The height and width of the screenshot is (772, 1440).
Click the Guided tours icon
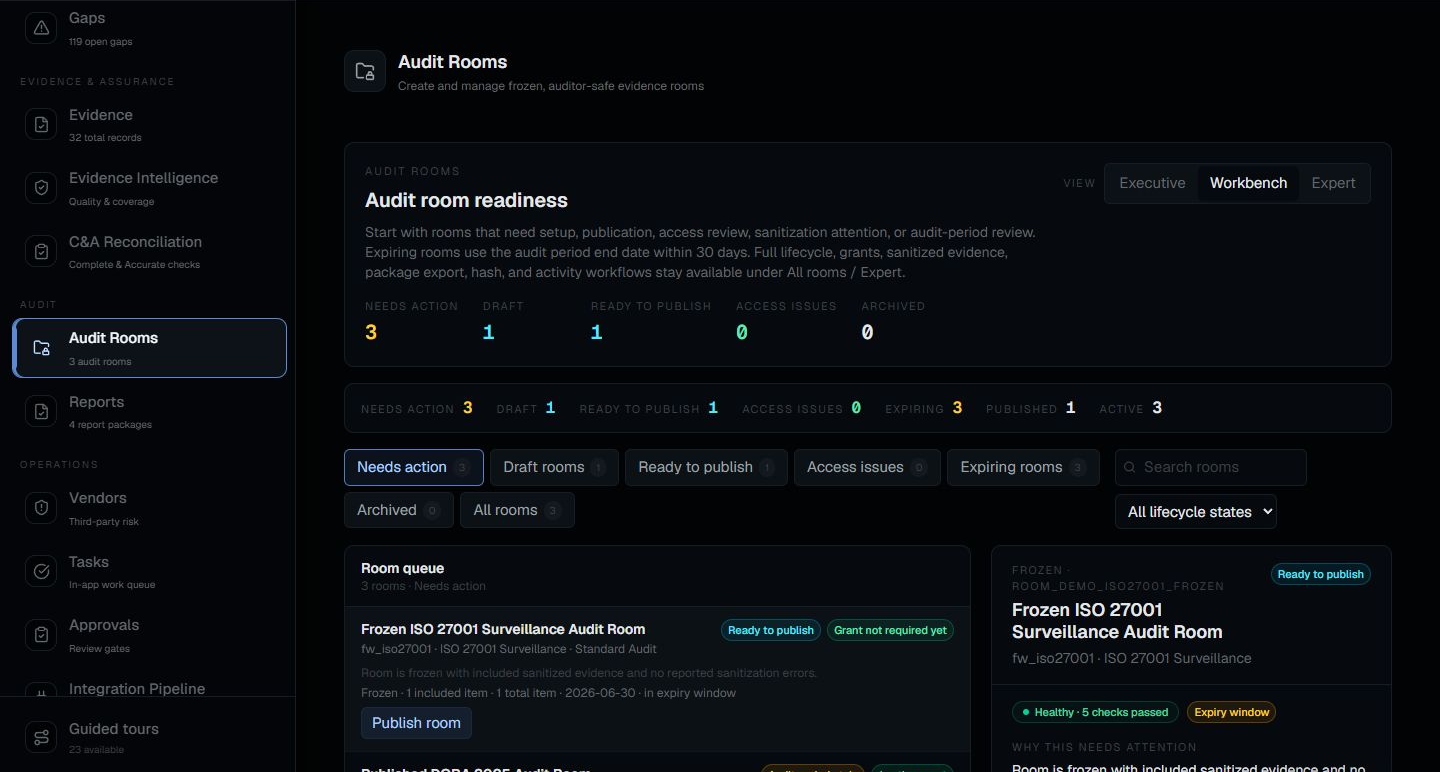click(x=41, y=738)
